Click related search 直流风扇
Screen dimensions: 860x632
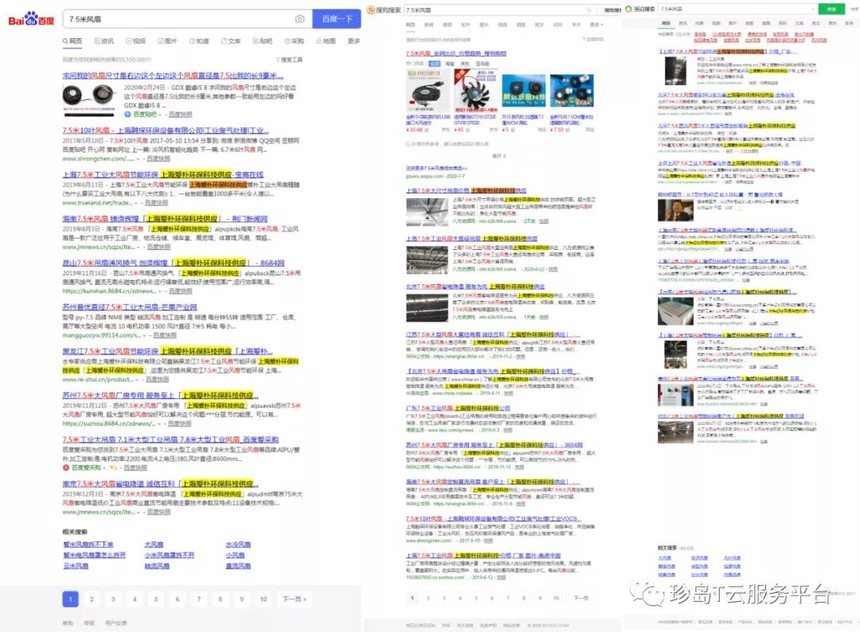pos(238,566)
